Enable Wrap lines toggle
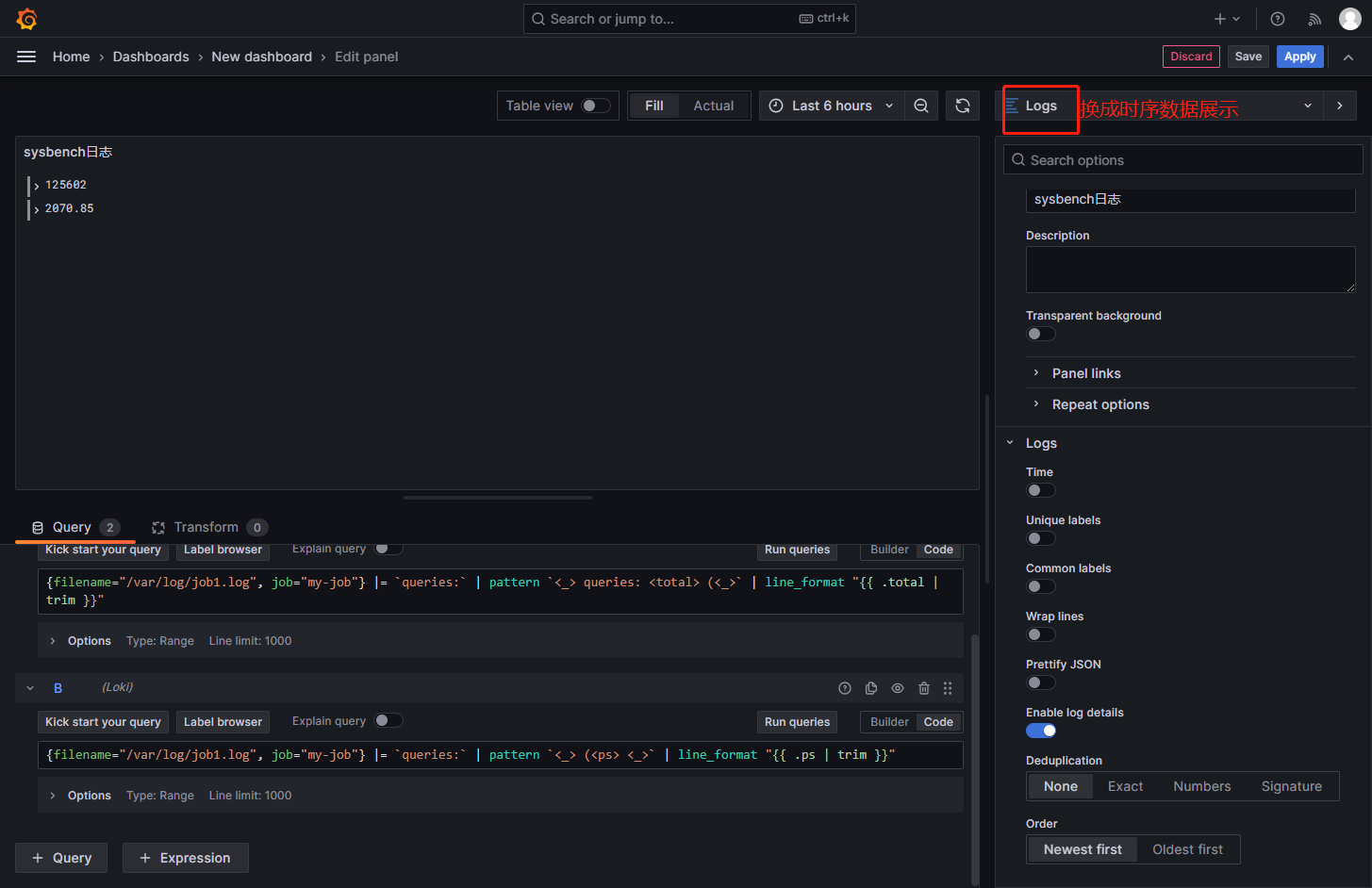This screenshot has width=1372, height=888. tap(1041, 634)
